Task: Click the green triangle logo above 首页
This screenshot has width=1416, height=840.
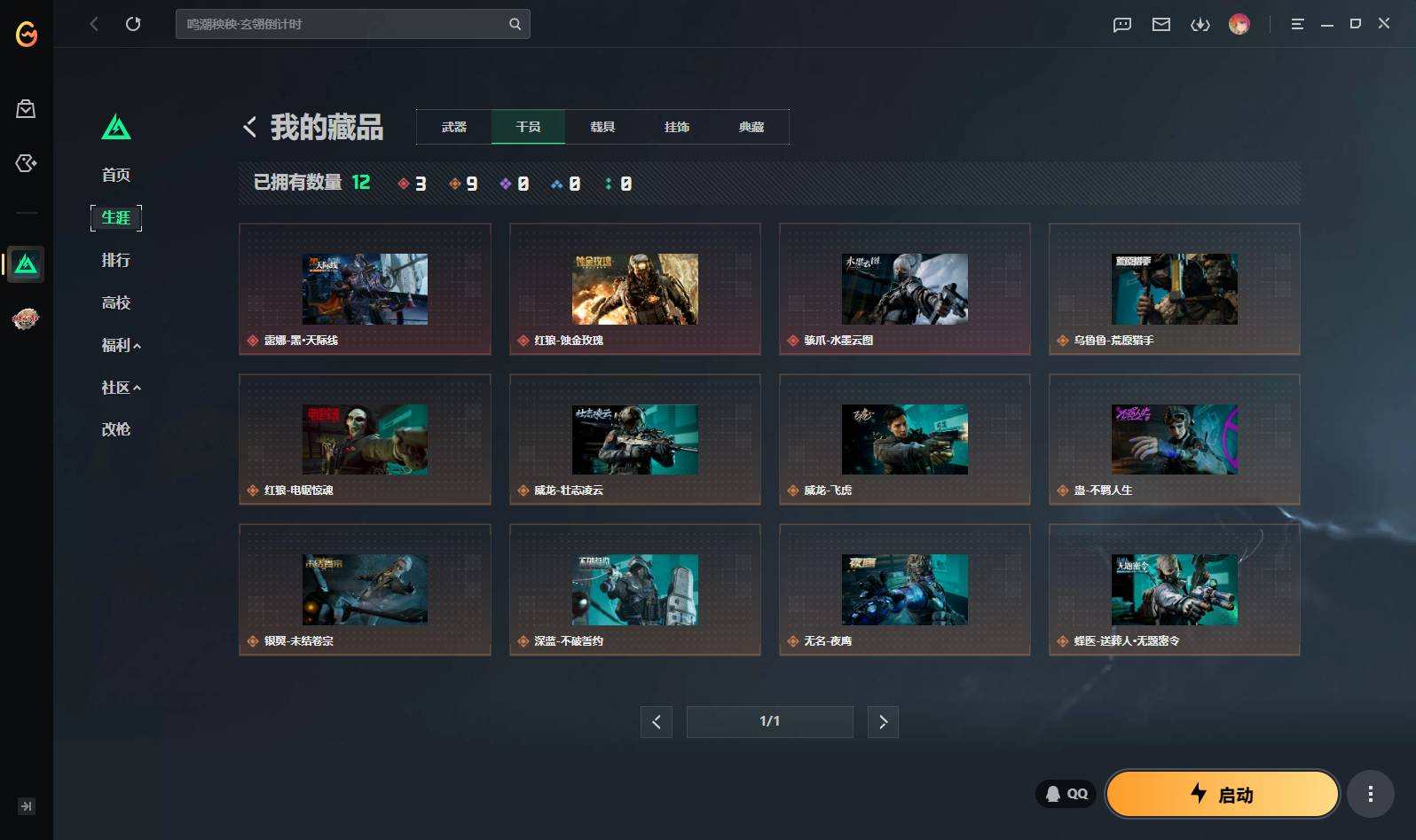Action: (x=116, y=128)
